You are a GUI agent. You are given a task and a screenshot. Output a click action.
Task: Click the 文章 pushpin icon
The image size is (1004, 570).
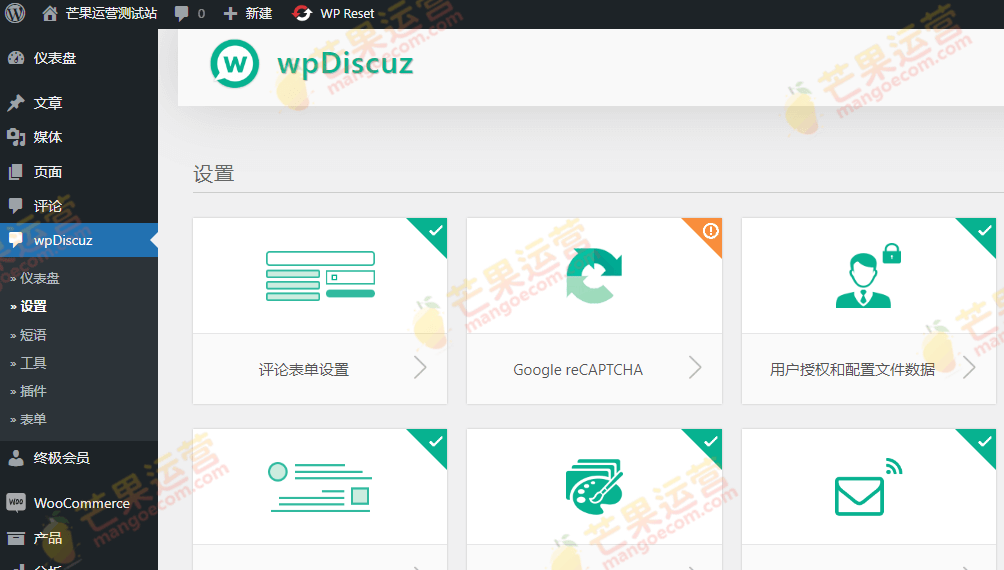[16, 102]
